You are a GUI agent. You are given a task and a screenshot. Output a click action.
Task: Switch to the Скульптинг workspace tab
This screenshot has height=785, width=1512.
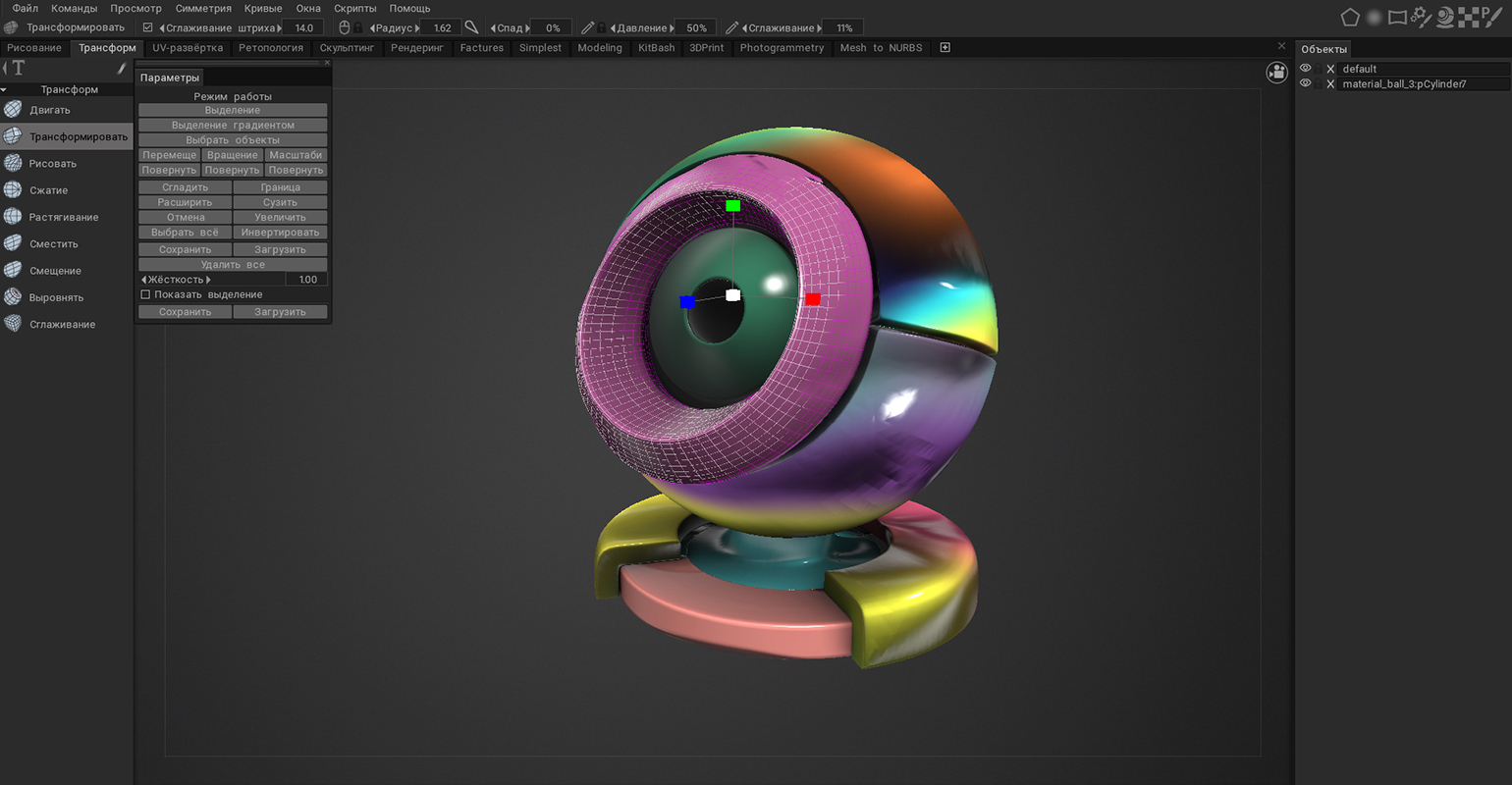click(347, 47)
